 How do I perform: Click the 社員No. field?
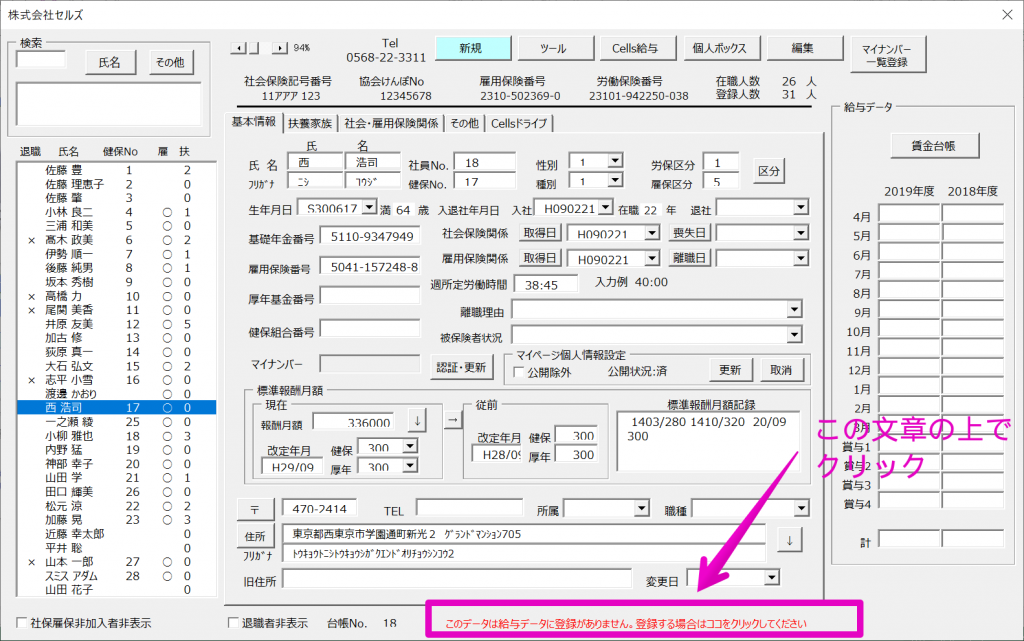pyautogui.click(x=485, y=163)
